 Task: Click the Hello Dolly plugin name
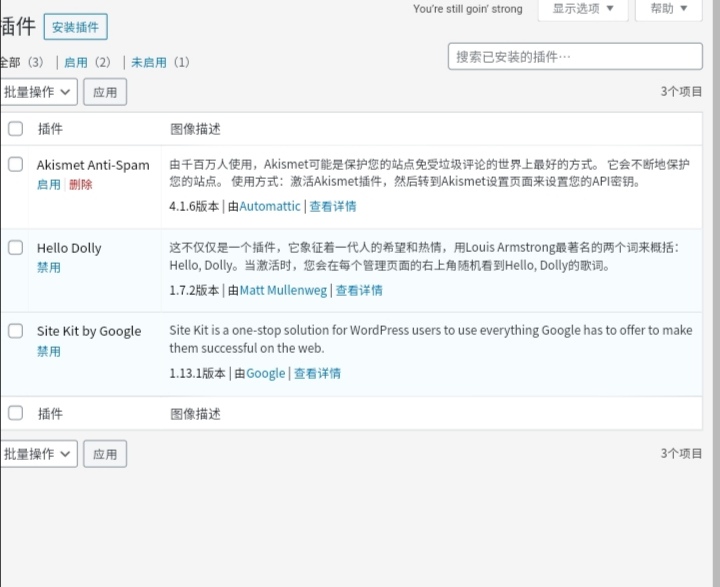point(69,248)
